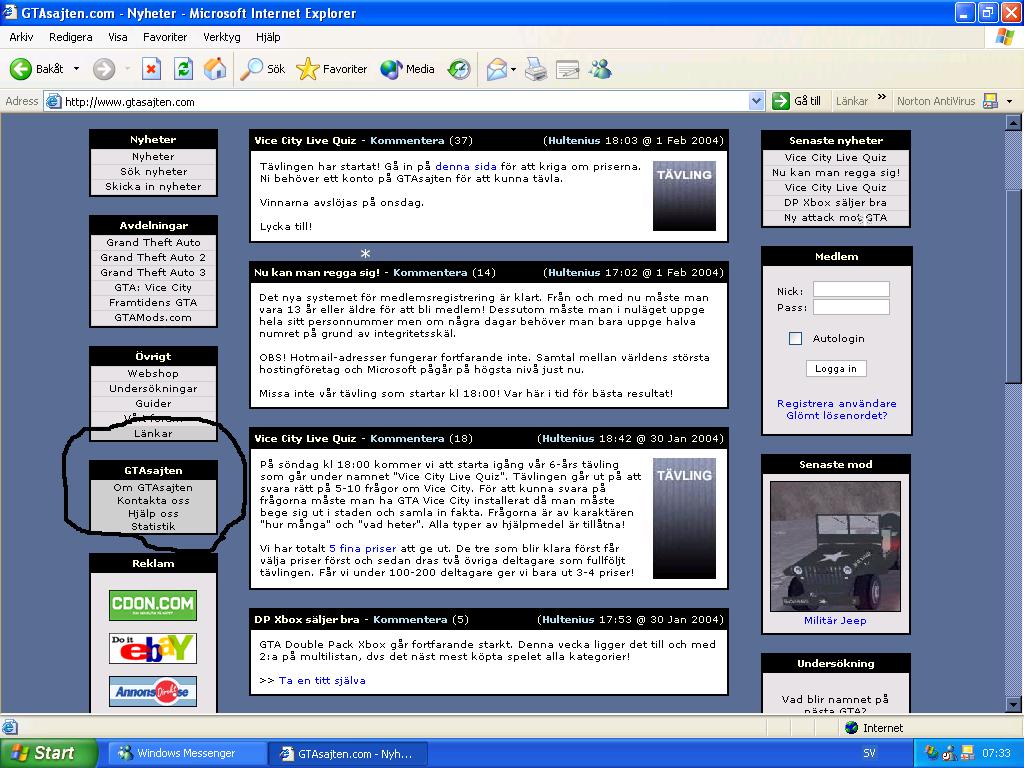The image size is (1024, 768).
Task: Click the Print icon in toolbar
Action: (536, 69)
